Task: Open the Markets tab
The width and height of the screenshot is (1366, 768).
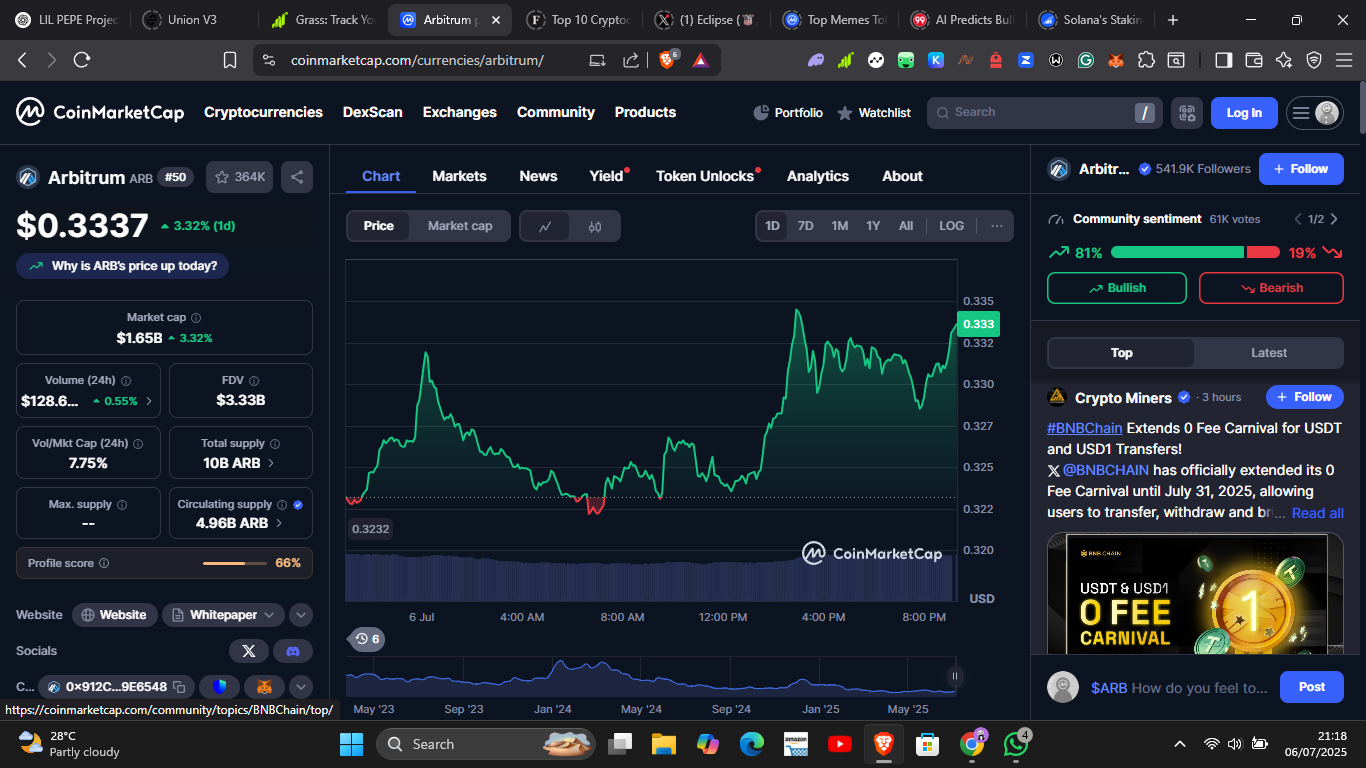Action: point(459,176)
